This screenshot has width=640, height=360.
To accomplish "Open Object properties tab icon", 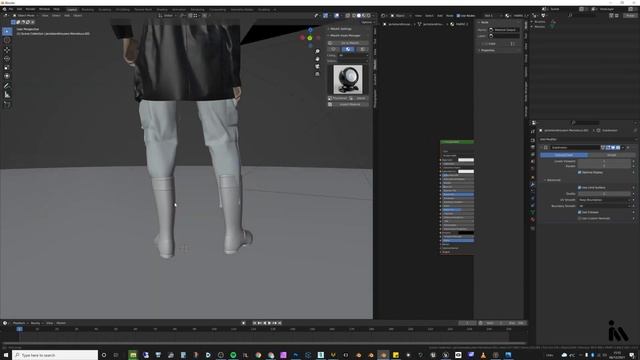I will click(x=533, y=177).
